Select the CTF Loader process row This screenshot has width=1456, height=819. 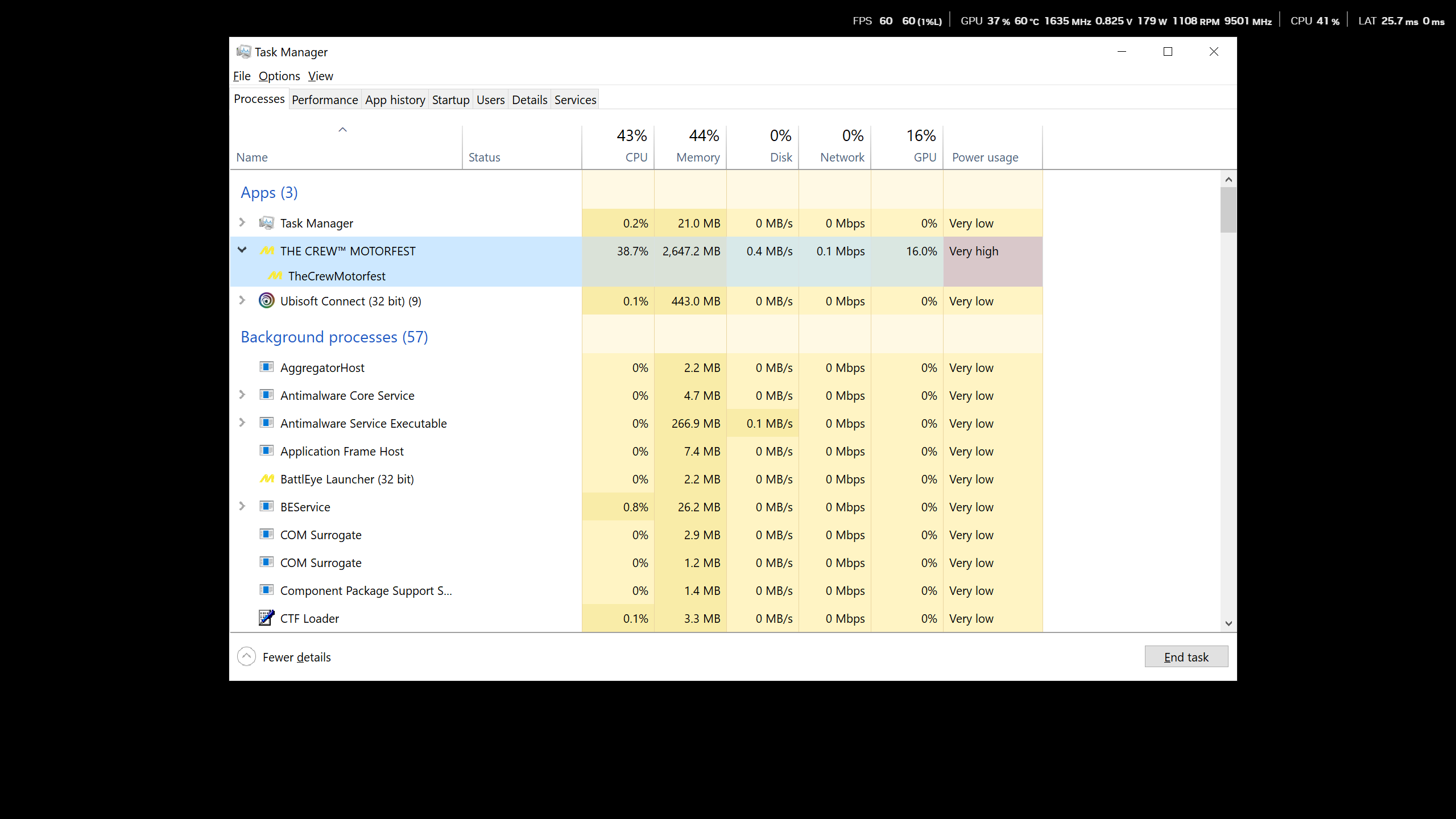[636, 618]
